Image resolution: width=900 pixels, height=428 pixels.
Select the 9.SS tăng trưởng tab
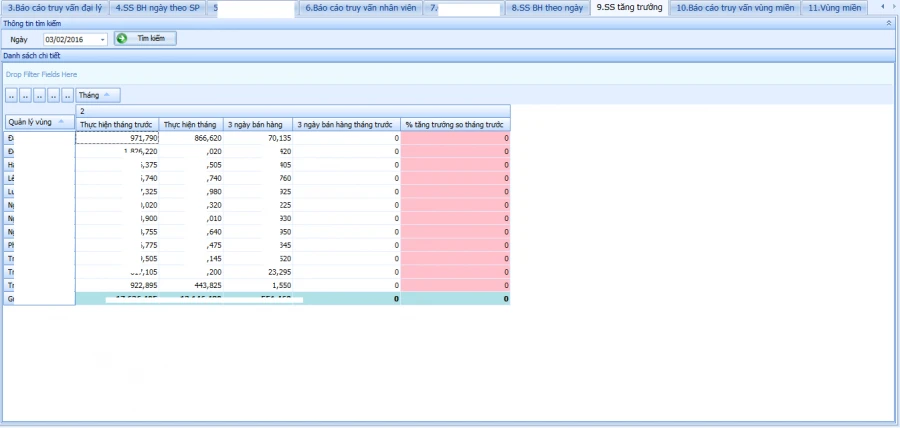pos(629,7)
